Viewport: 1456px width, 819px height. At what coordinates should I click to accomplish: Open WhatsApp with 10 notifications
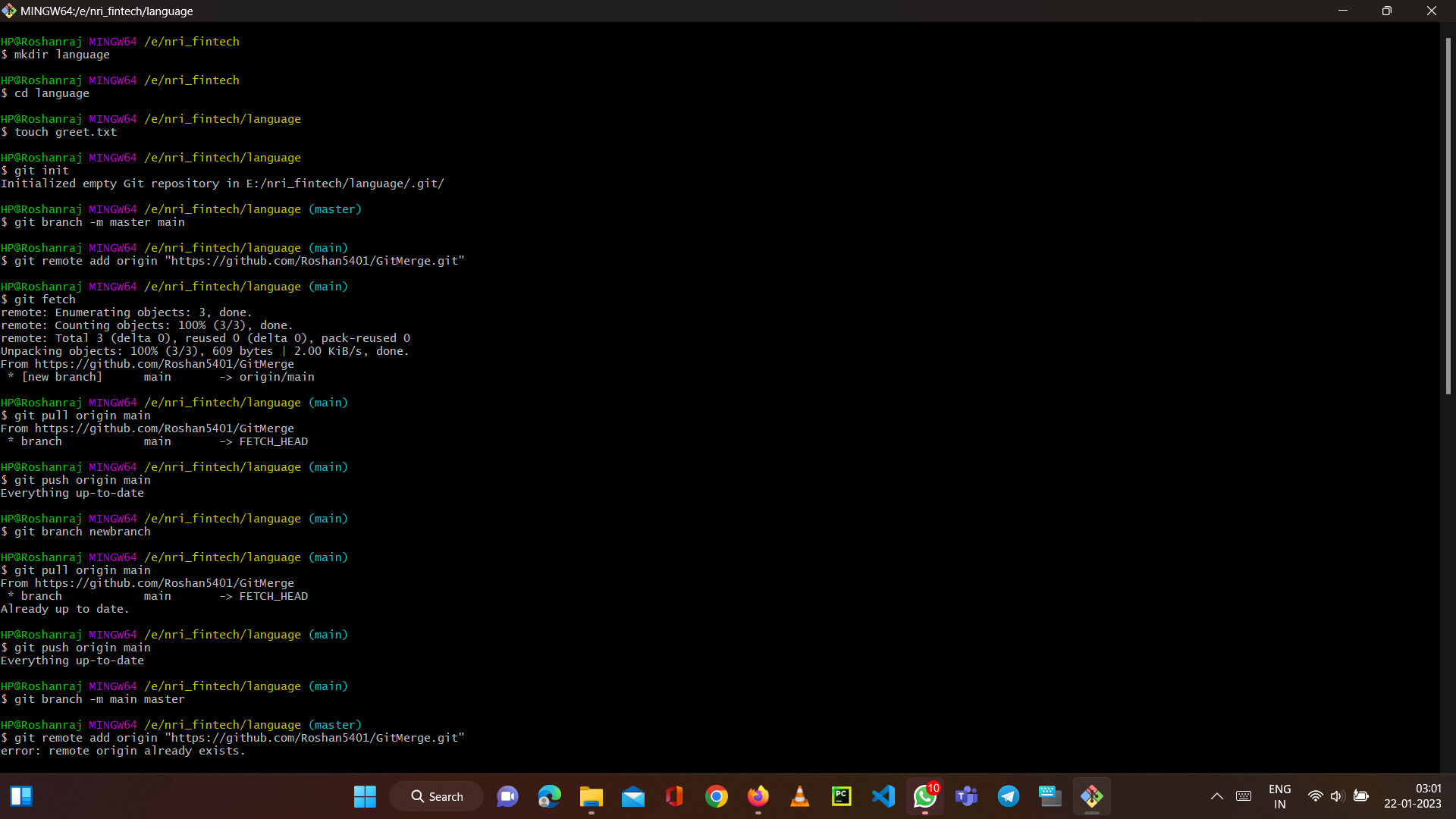coord(924,796)
